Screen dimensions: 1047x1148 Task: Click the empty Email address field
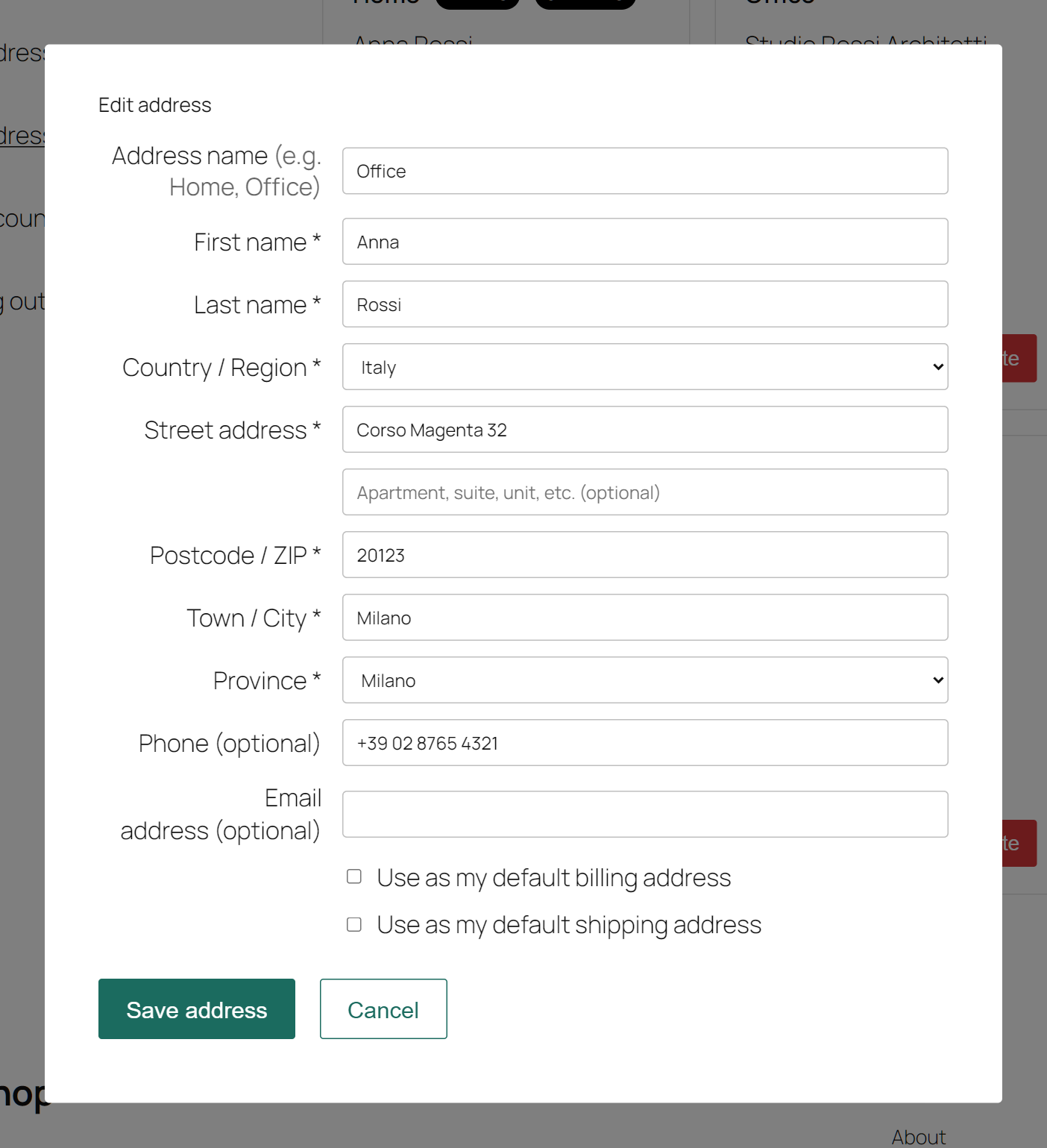point(645,815)
